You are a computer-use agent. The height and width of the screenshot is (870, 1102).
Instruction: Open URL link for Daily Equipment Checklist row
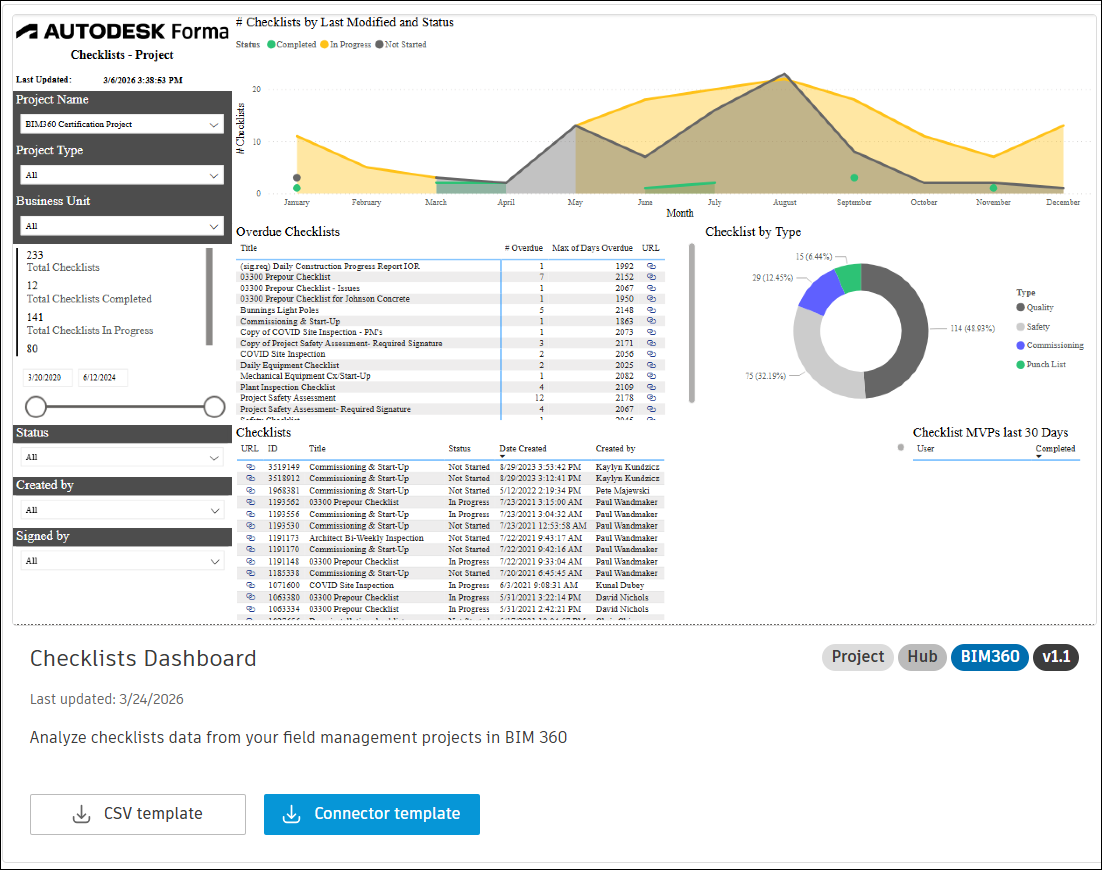651,365
